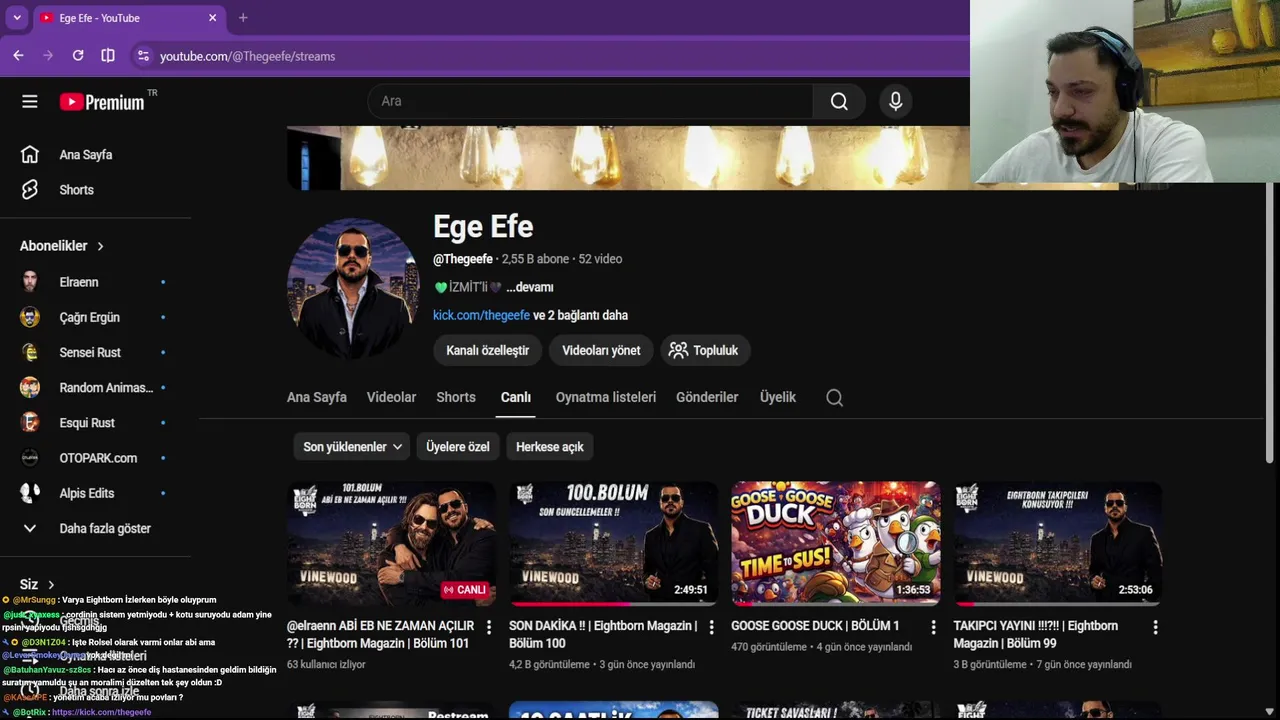The height and width of the screenshot is (720, 1280).
Task: Open 100.BOLUM video thumbnail
Action: (613, 543)
